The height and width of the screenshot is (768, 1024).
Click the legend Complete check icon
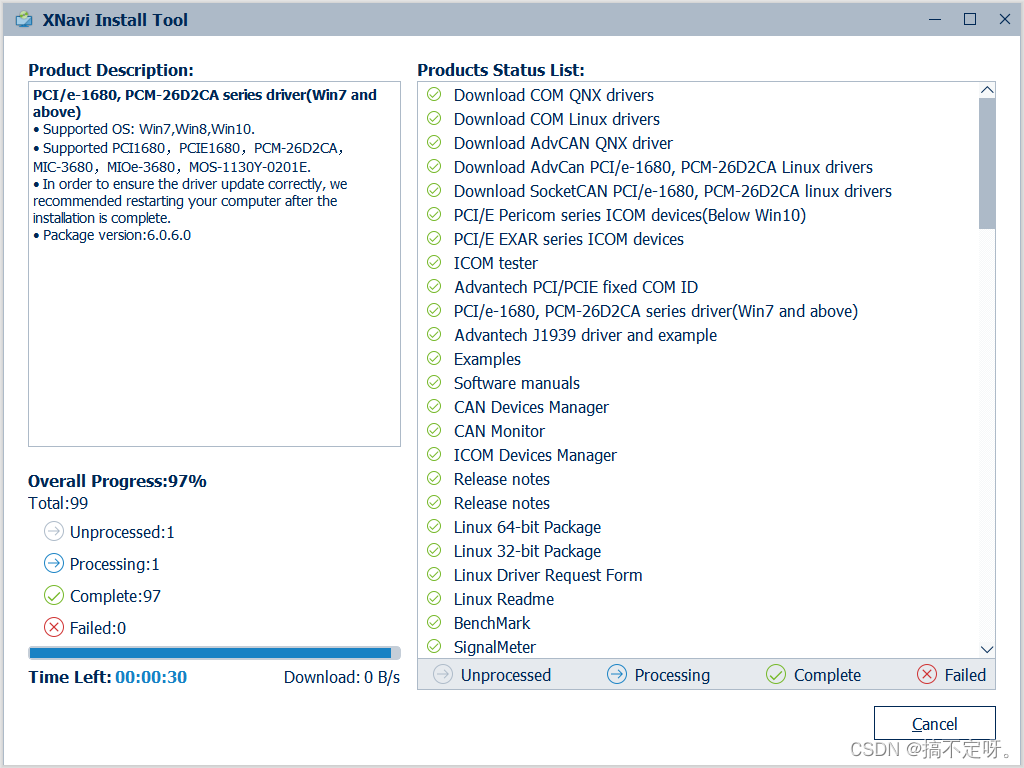tap(776, 674)
